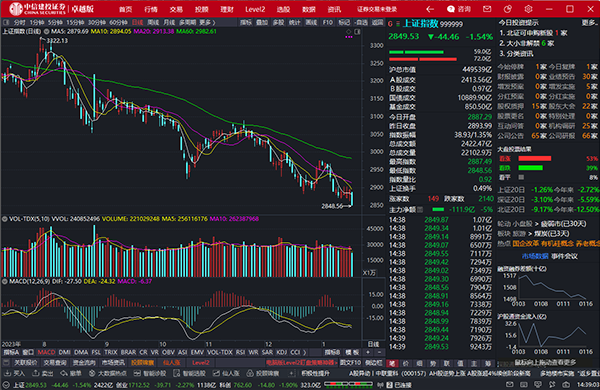The image size is (600, 390).
Task: Click the 撤单 cancel order icon
Action: pos(72,373)
